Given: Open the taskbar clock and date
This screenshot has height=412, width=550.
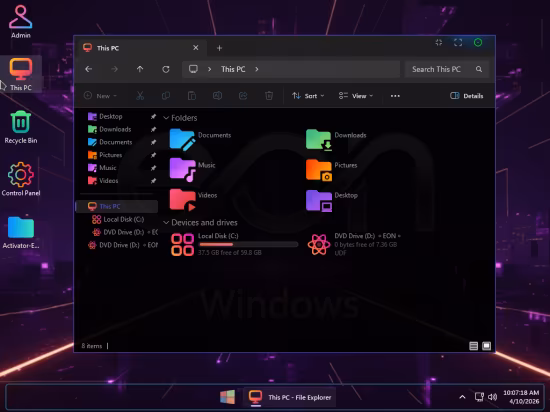Looking at the screenshot, I should coord(521,397).
